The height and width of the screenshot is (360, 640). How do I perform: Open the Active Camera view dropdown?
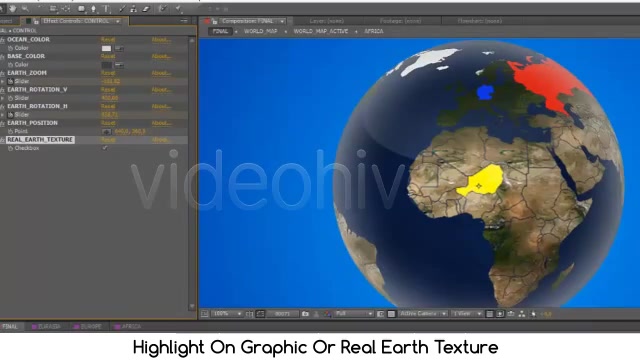(x=423, y=313)
